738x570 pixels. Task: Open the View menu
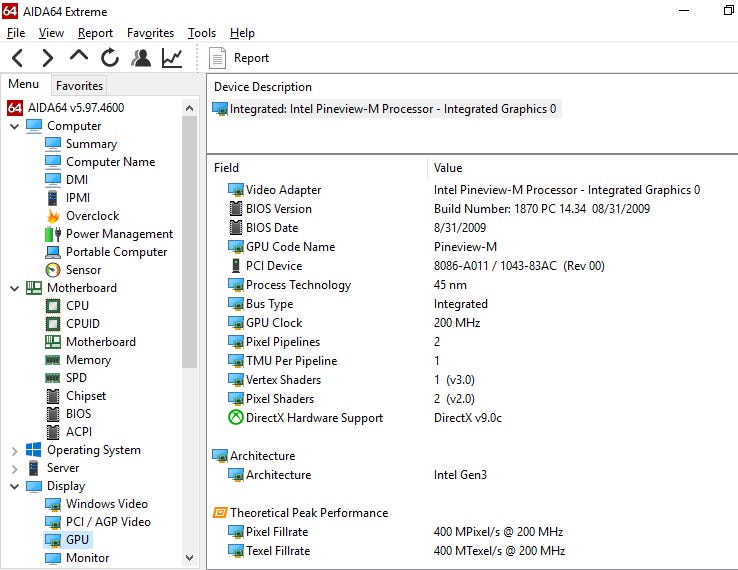51,33
